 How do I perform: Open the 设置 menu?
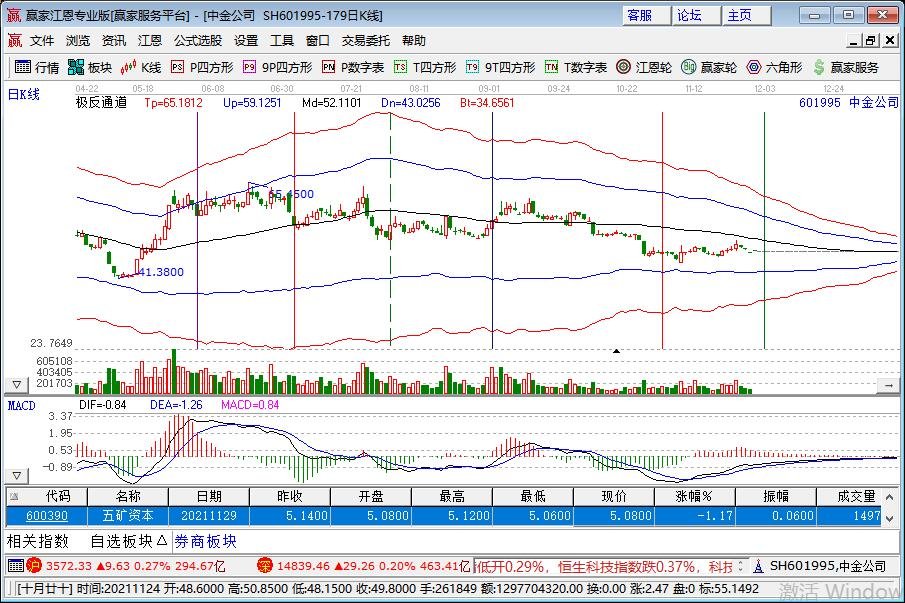pyautogui.click(x=246, y=40)
